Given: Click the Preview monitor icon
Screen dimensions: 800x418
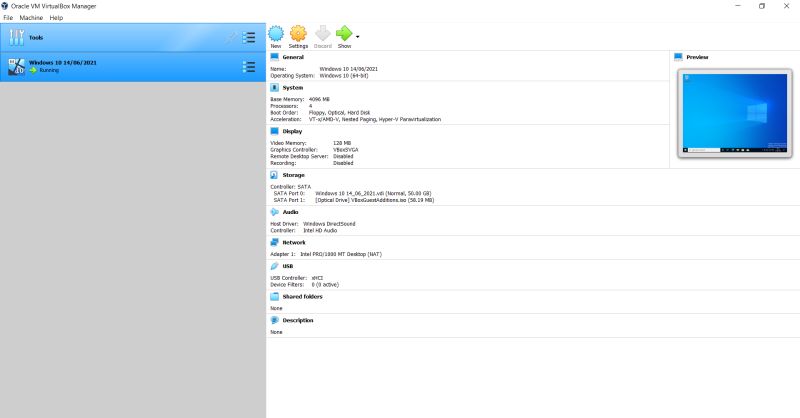Looking at the screenshot, I should click(x=678, y=57).
